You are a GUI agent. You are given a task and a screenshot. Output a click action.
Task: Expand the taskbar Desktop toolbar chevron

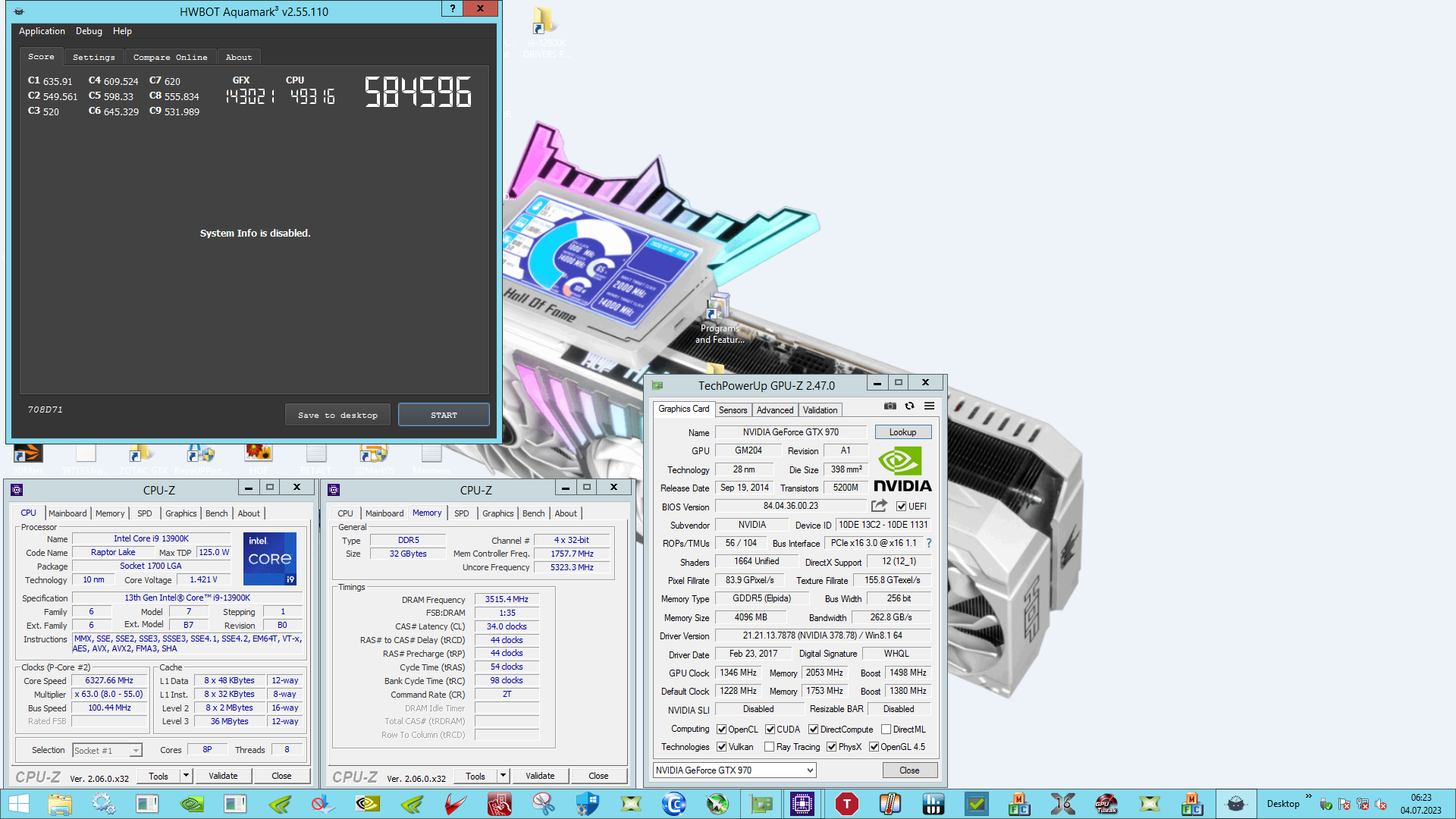pos(1309,796)
